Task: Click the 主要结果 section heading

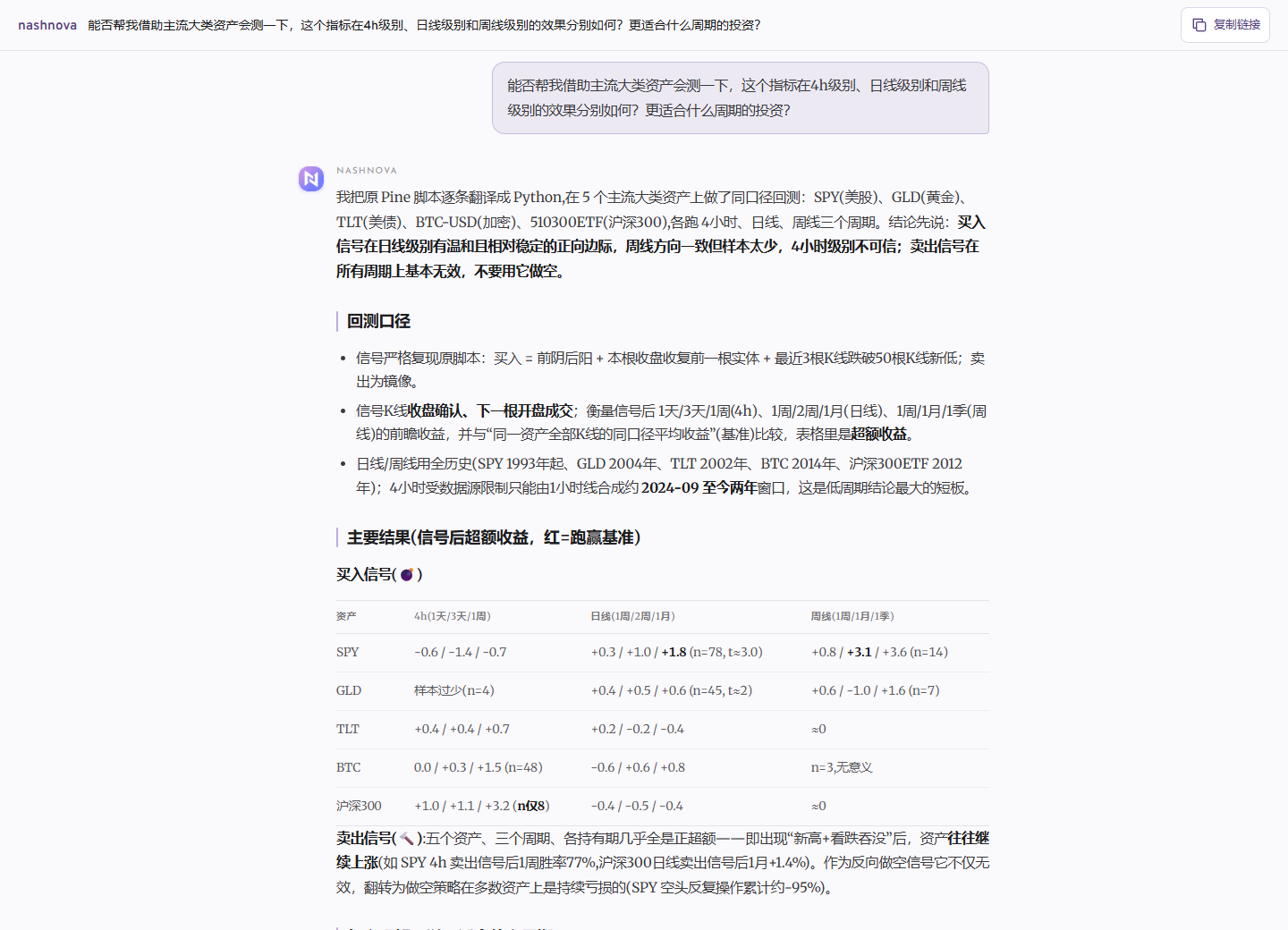Action: (x=494, y=537)
